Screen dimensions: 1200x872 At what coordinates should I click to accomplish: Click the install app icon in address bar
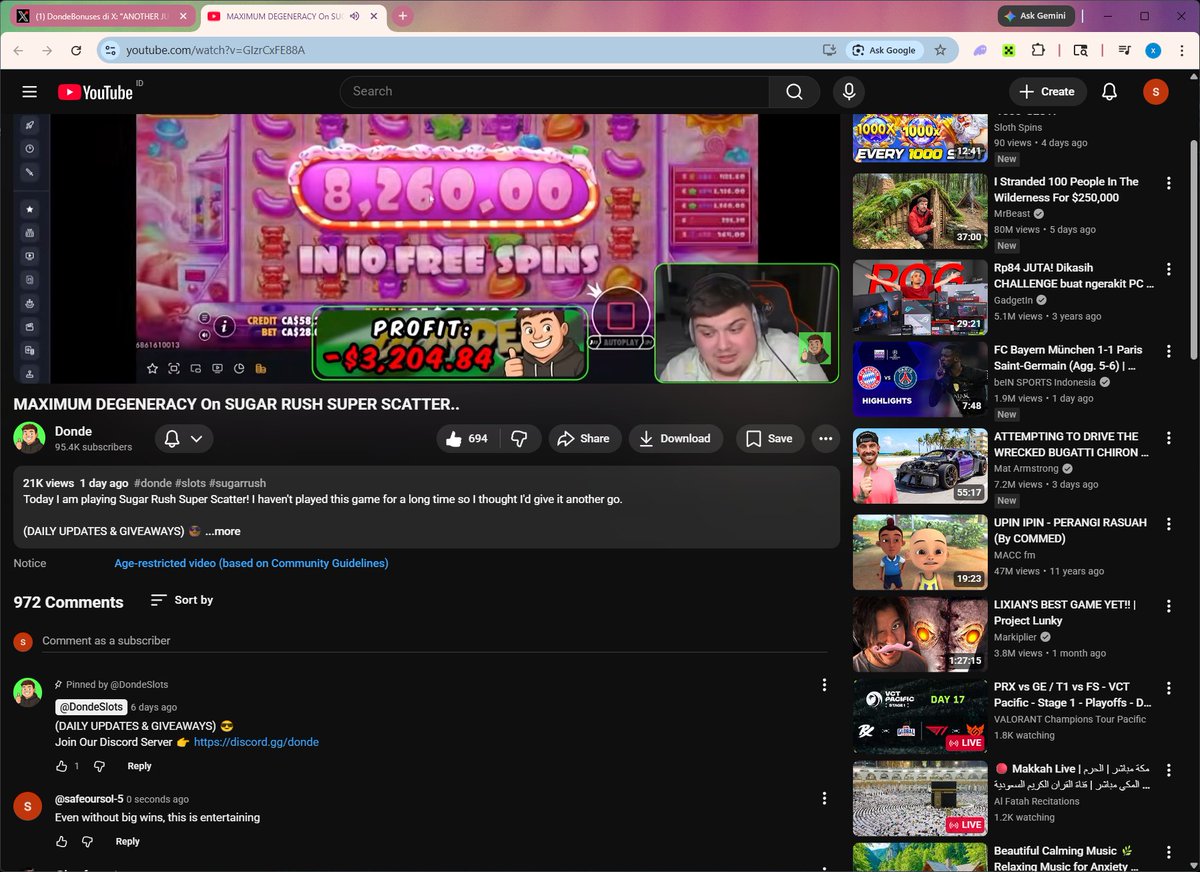coord(829,50)
